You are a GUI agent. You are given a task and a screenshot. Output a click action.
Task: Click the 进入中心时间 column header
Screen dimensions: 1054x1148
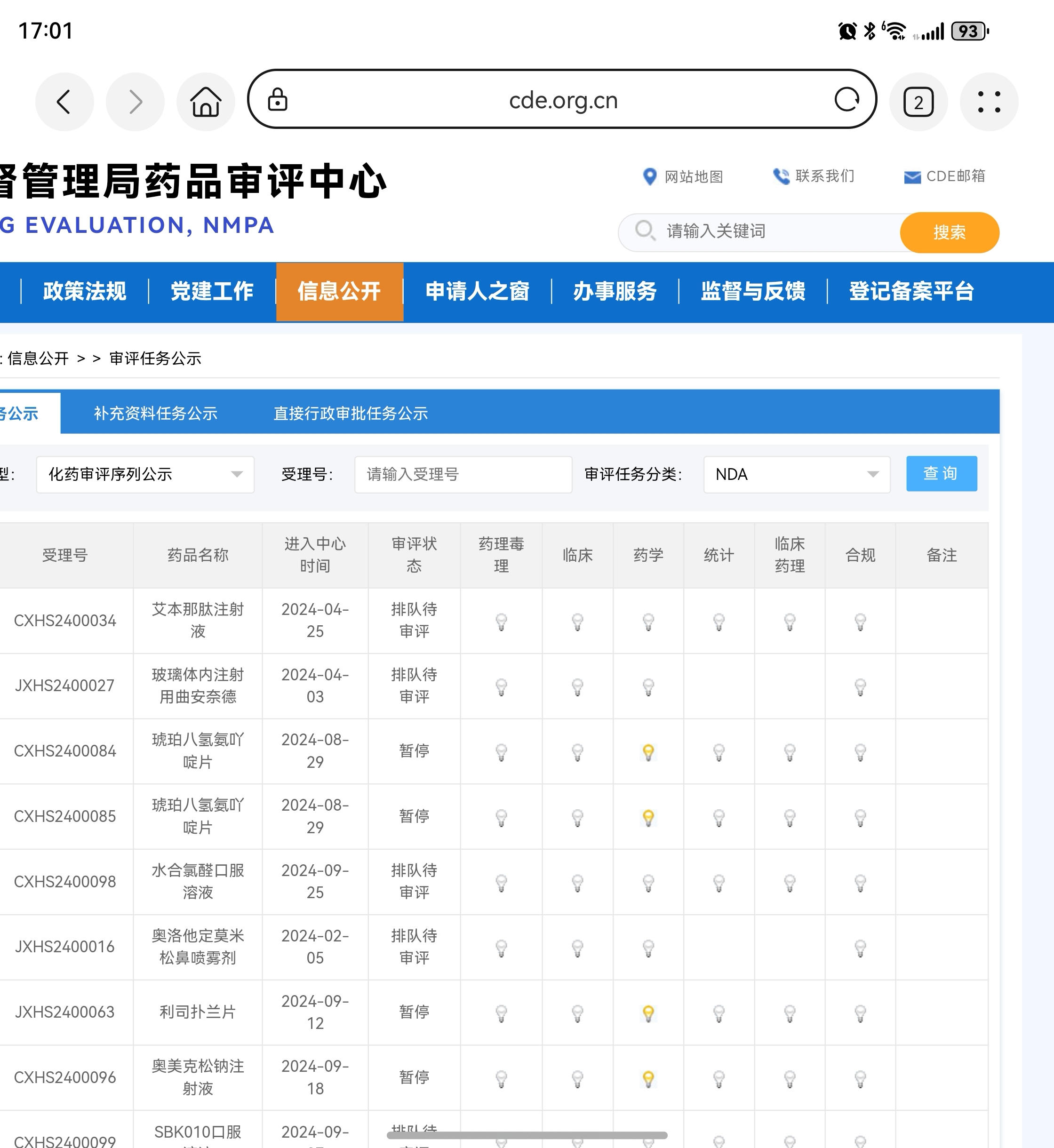(315, 555)
